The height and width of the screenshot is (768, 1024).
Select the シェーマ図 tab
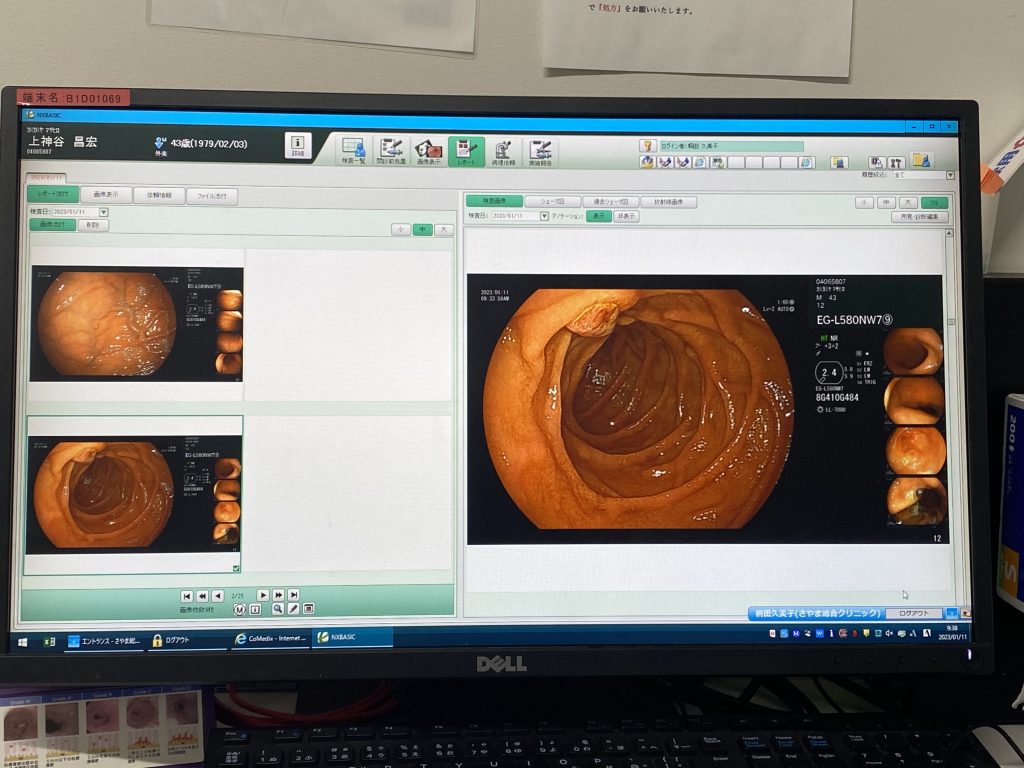552,201
